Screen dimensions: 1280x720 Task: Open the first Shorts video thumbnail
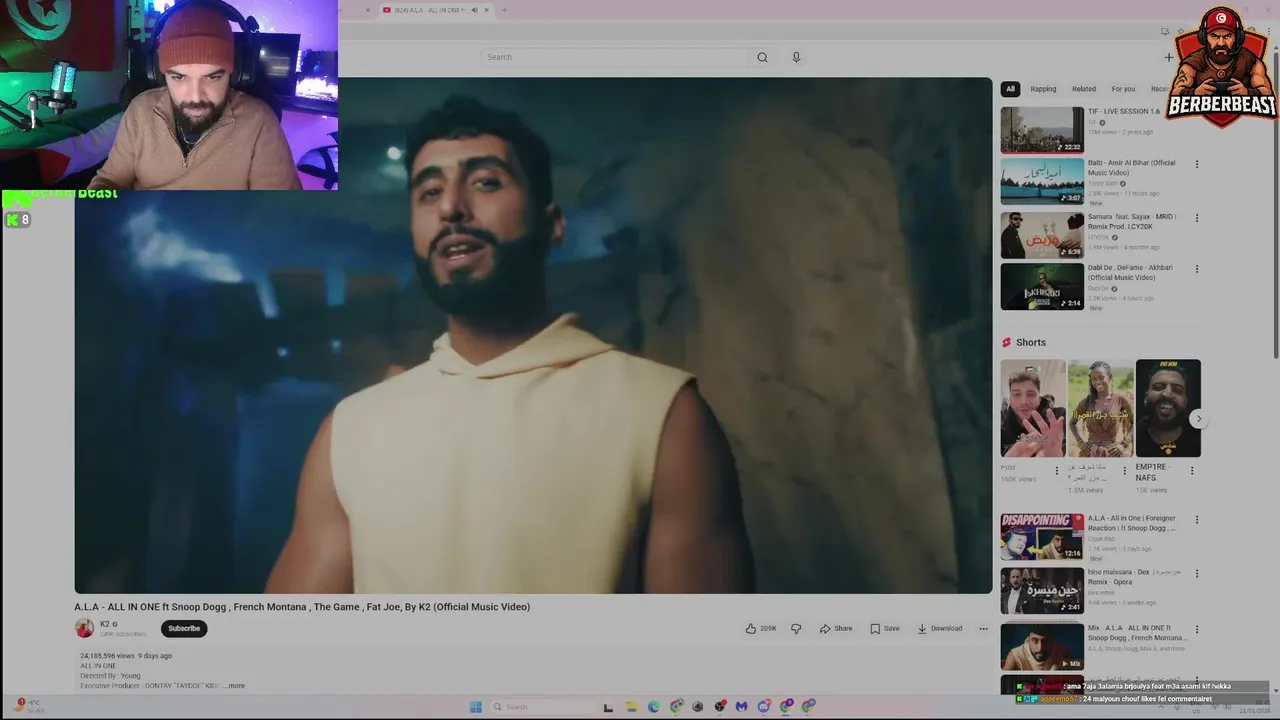[x=1033, y=408]
